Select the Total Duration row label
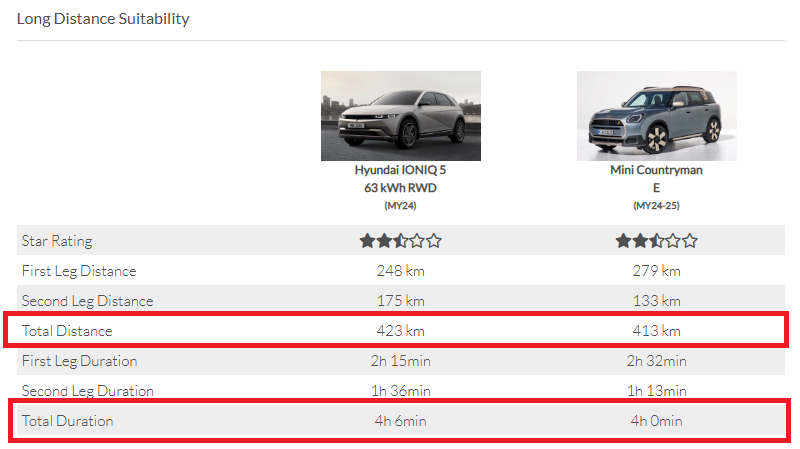The image size is (800, 449). tap(68, 421)
